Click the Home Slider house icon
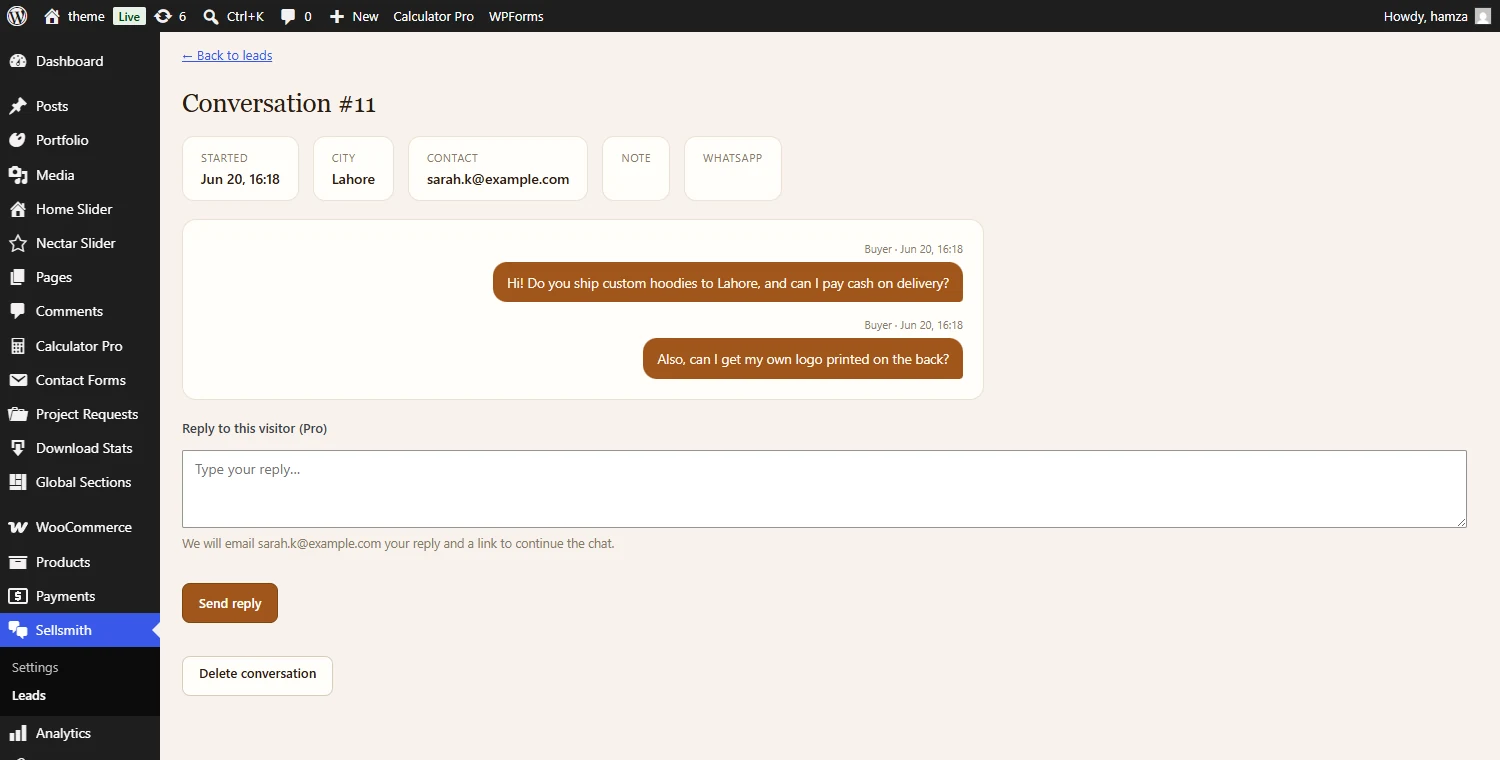Screen dimensions: 1500x760 (18, 209)
